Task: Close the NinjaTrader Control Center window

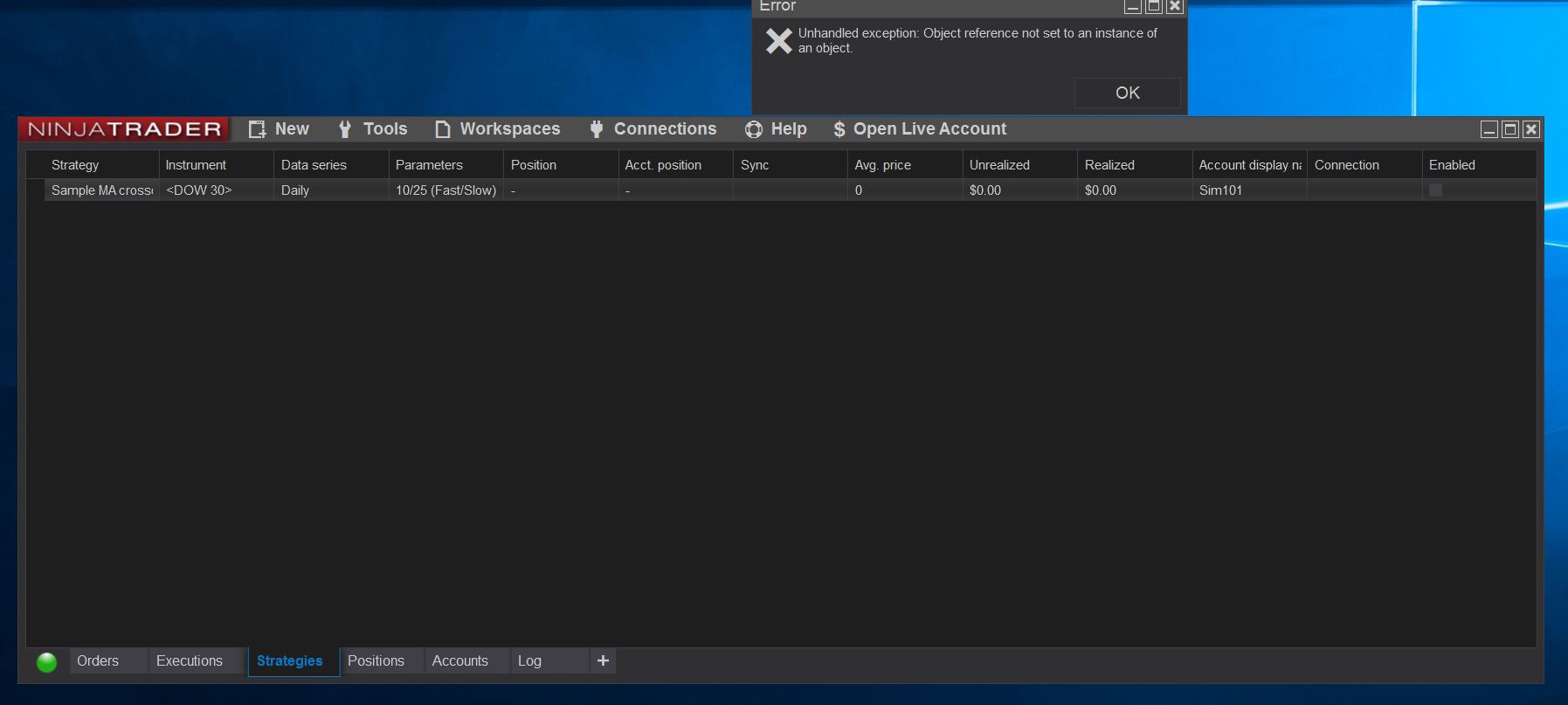Action: (x=1531, y=129)
